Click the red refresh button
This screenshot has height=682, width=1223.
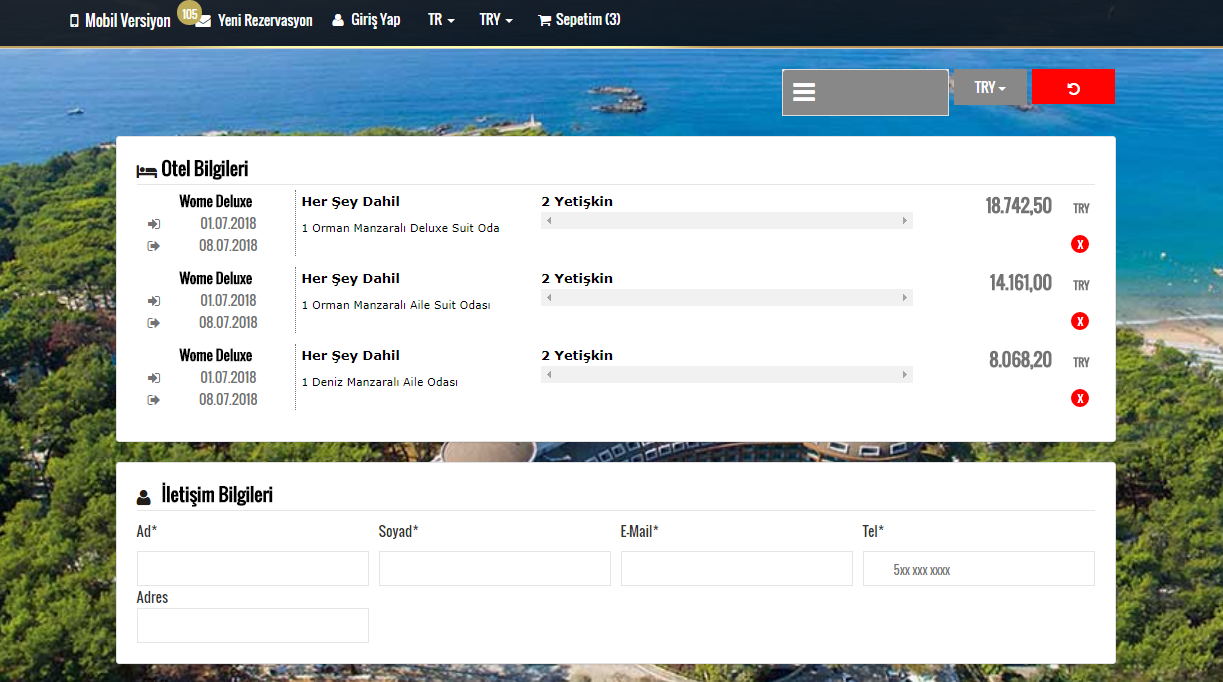[1073, 87]
